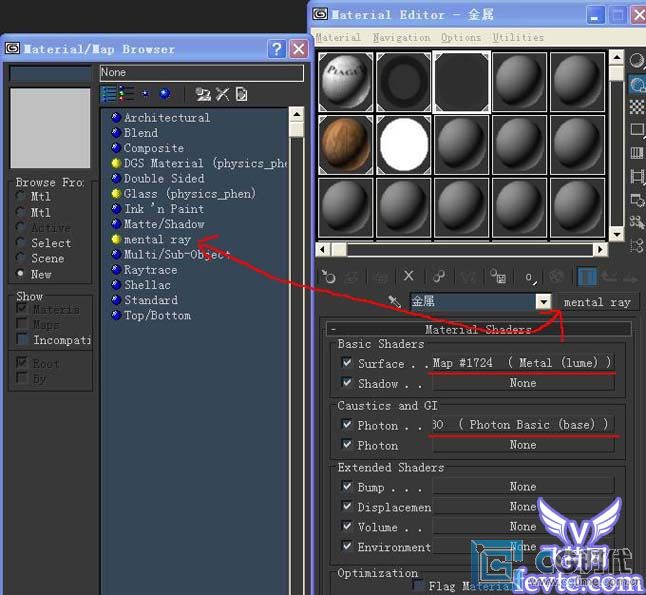Image resolution: width=646 pixels, height=595 pixels.
Task: Select View List icon in browser toolbar
Action: click(108, 94)
